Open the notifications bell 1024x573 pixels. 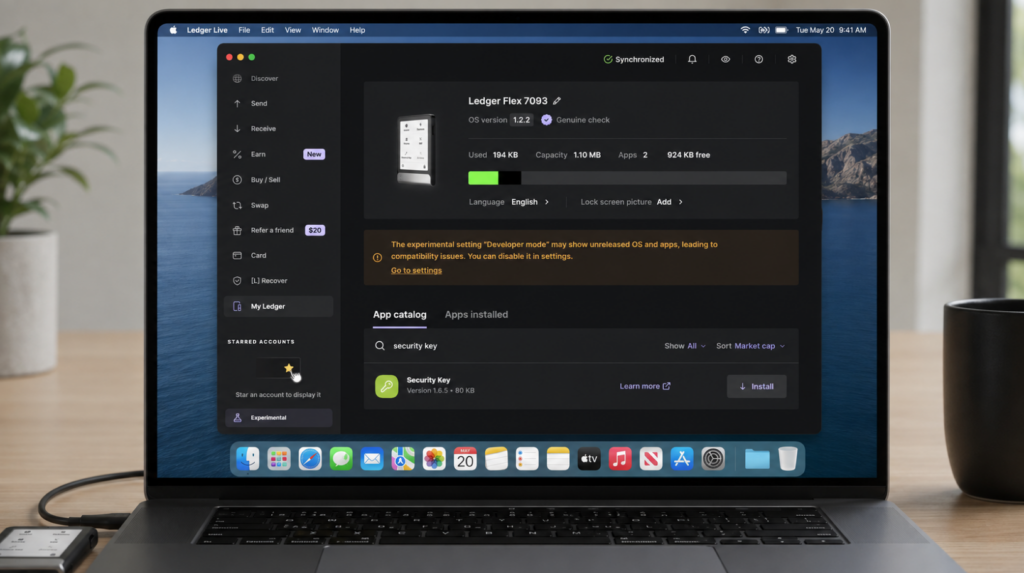[x=692, y=59]
